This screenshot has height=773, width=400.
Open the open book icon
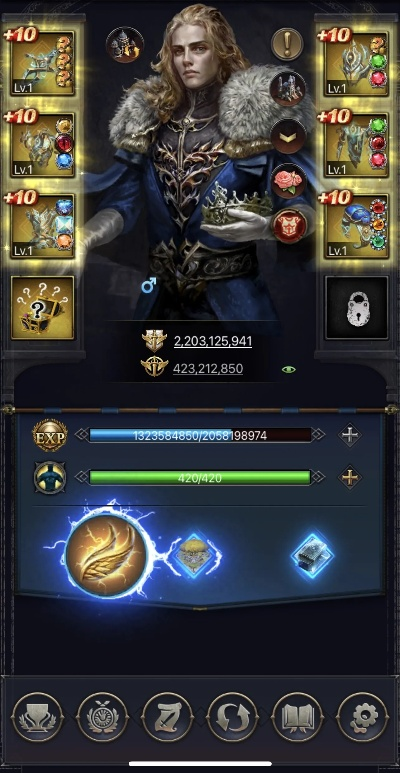click(x=297, y=717)
